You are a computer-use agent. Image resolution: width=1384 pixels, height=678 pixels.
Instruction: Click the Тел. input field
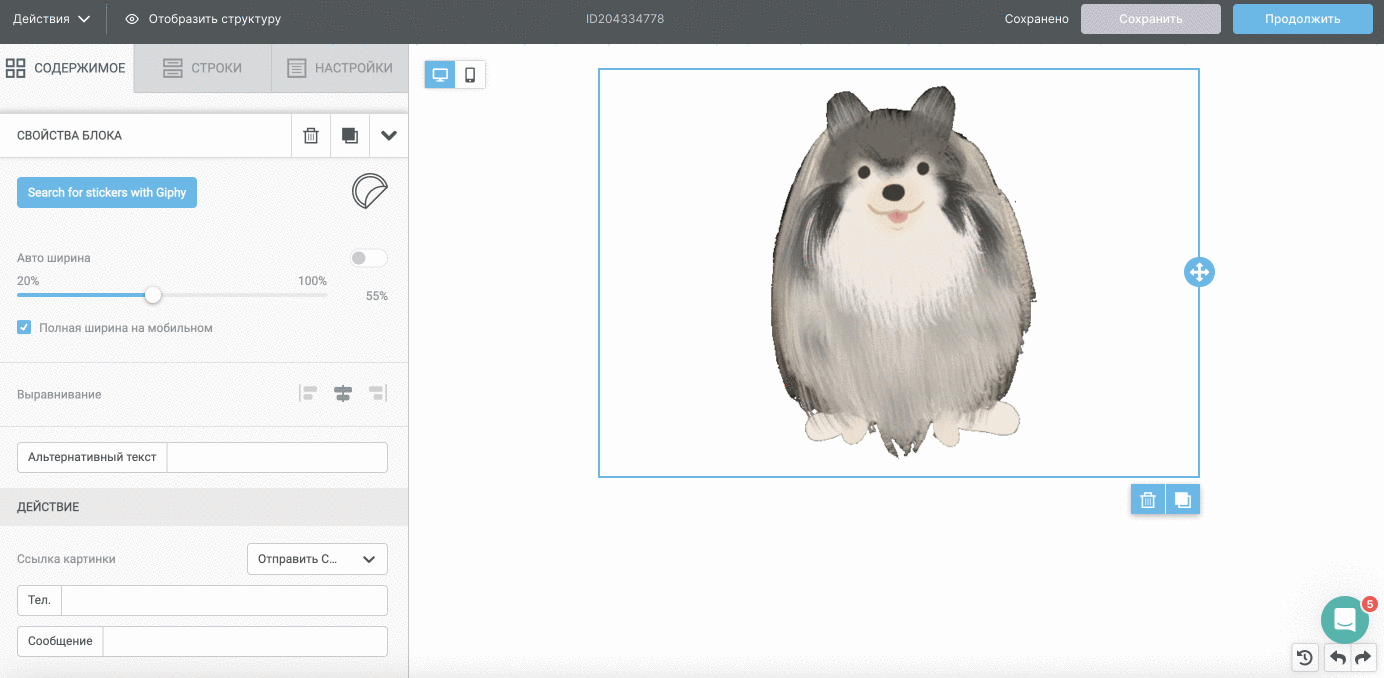tap(224, 600)
